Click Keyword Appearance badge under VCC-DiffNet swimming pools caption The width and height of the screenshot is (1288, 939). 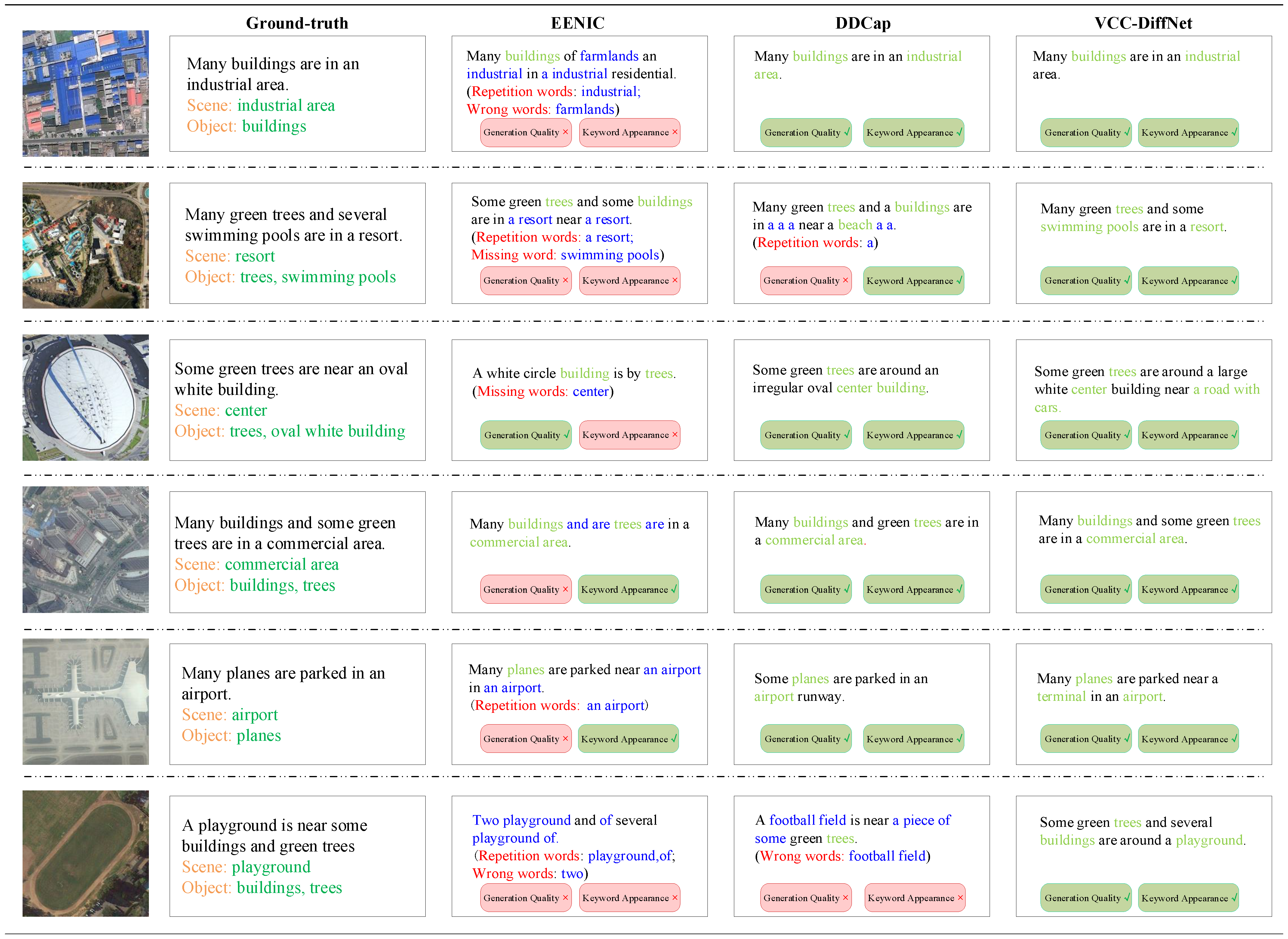click(x=1188, y=281)
